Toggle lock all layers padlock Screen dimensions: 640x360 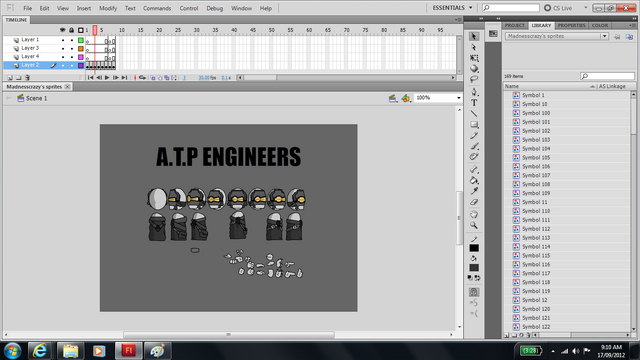pyautogui.click(x=72, y=30)
